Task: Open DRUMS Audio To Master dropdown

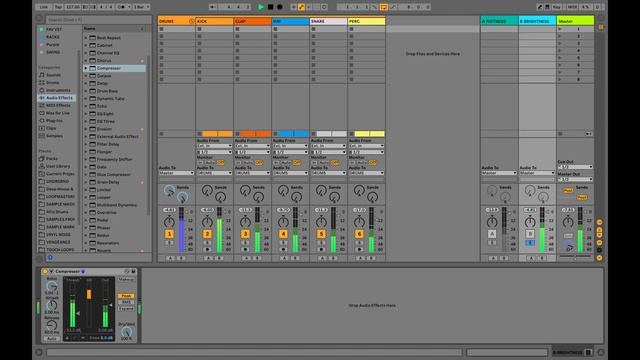Action: [x=176, y=173]
